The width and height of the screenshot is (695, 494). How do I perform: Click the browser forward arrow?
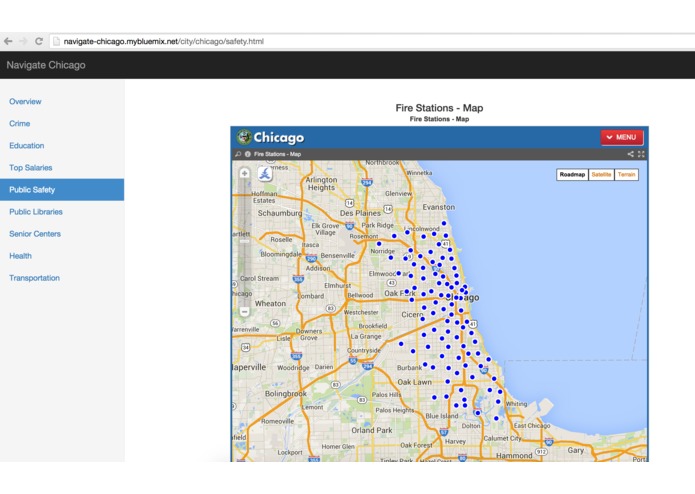point(23,41)
